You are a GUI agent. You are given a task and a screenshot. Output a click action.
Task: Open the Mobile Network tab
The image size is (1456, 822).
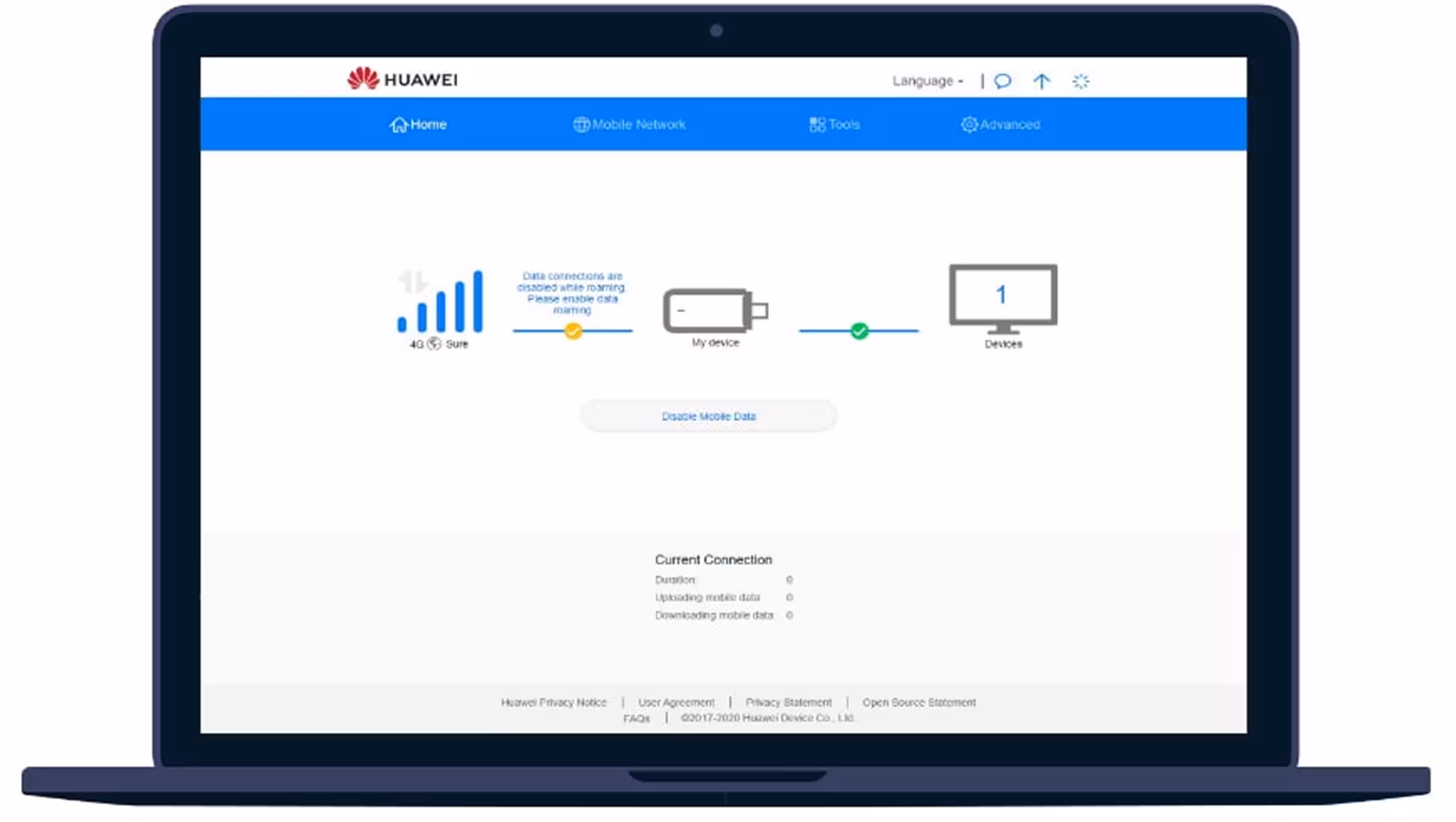[629, 124]
